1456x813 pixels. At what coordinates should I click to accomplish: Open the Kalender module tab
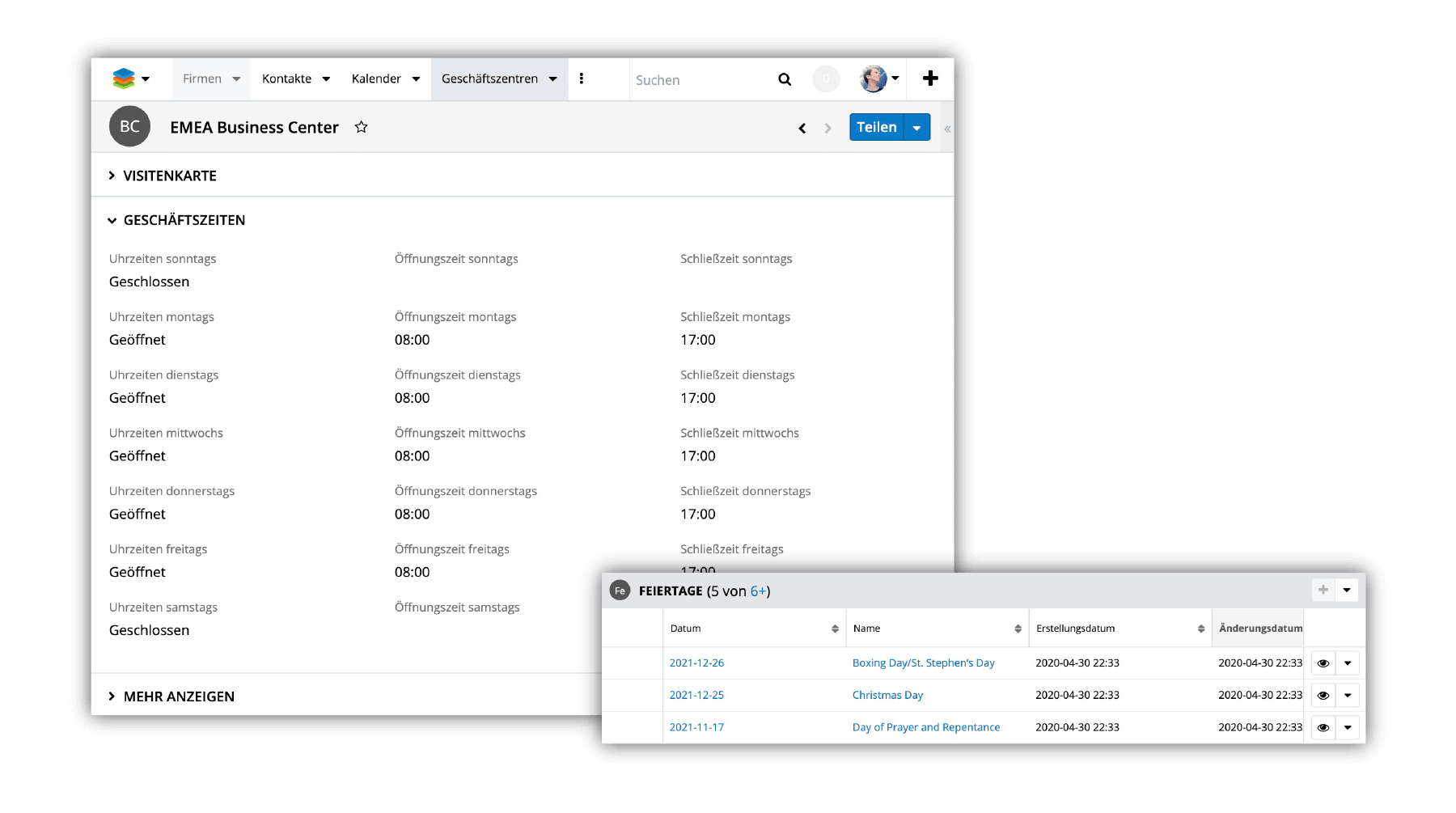coord(376,78)
